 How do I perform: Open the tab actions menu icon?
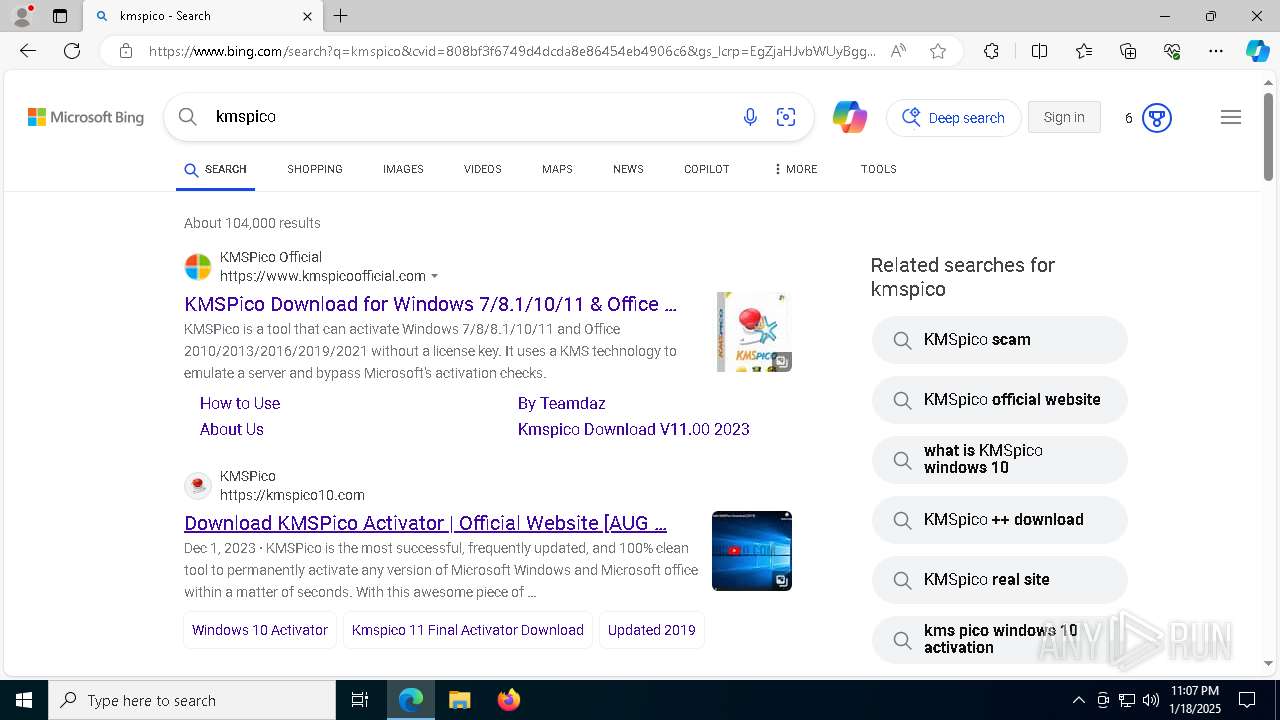coord(60,16)
